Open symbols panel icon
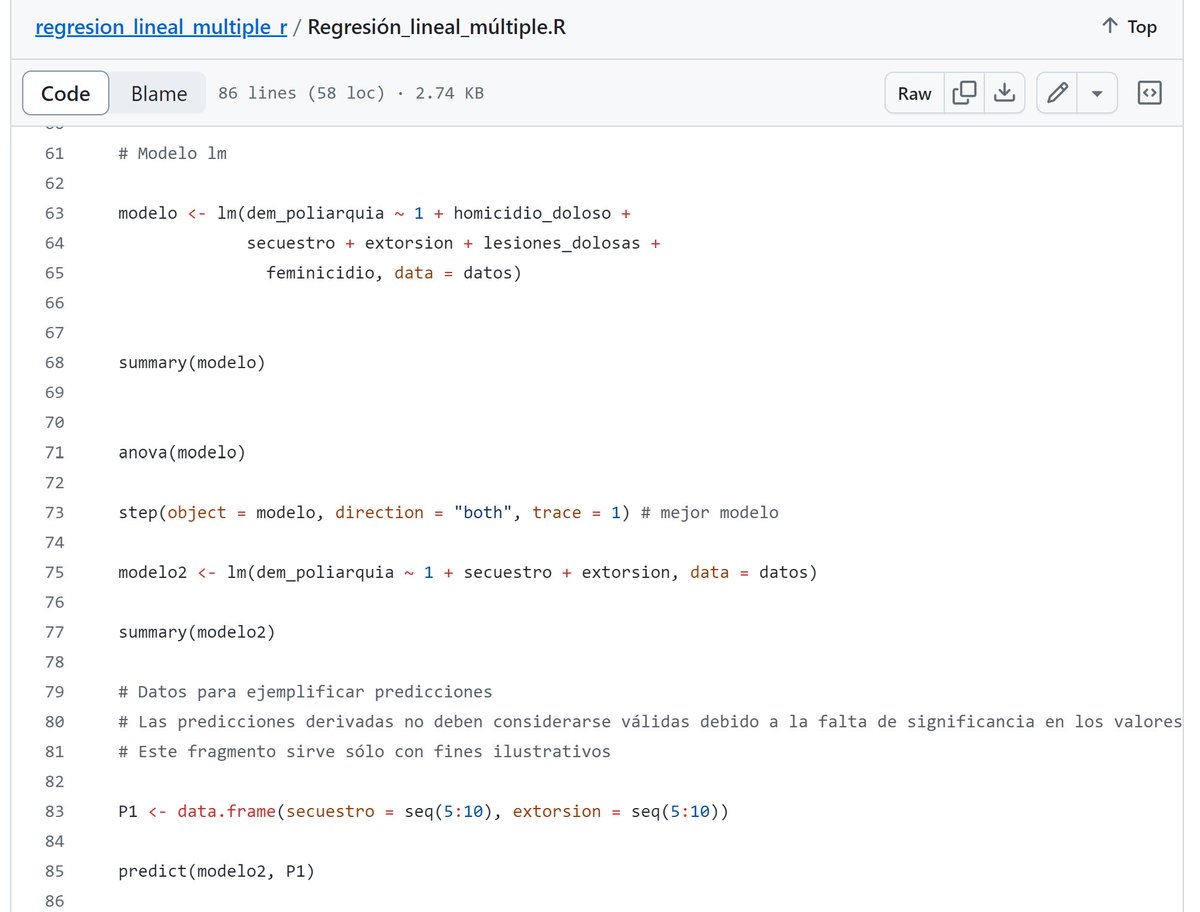The height and width of the screenshot is (912, 1200). point(1150,93)
